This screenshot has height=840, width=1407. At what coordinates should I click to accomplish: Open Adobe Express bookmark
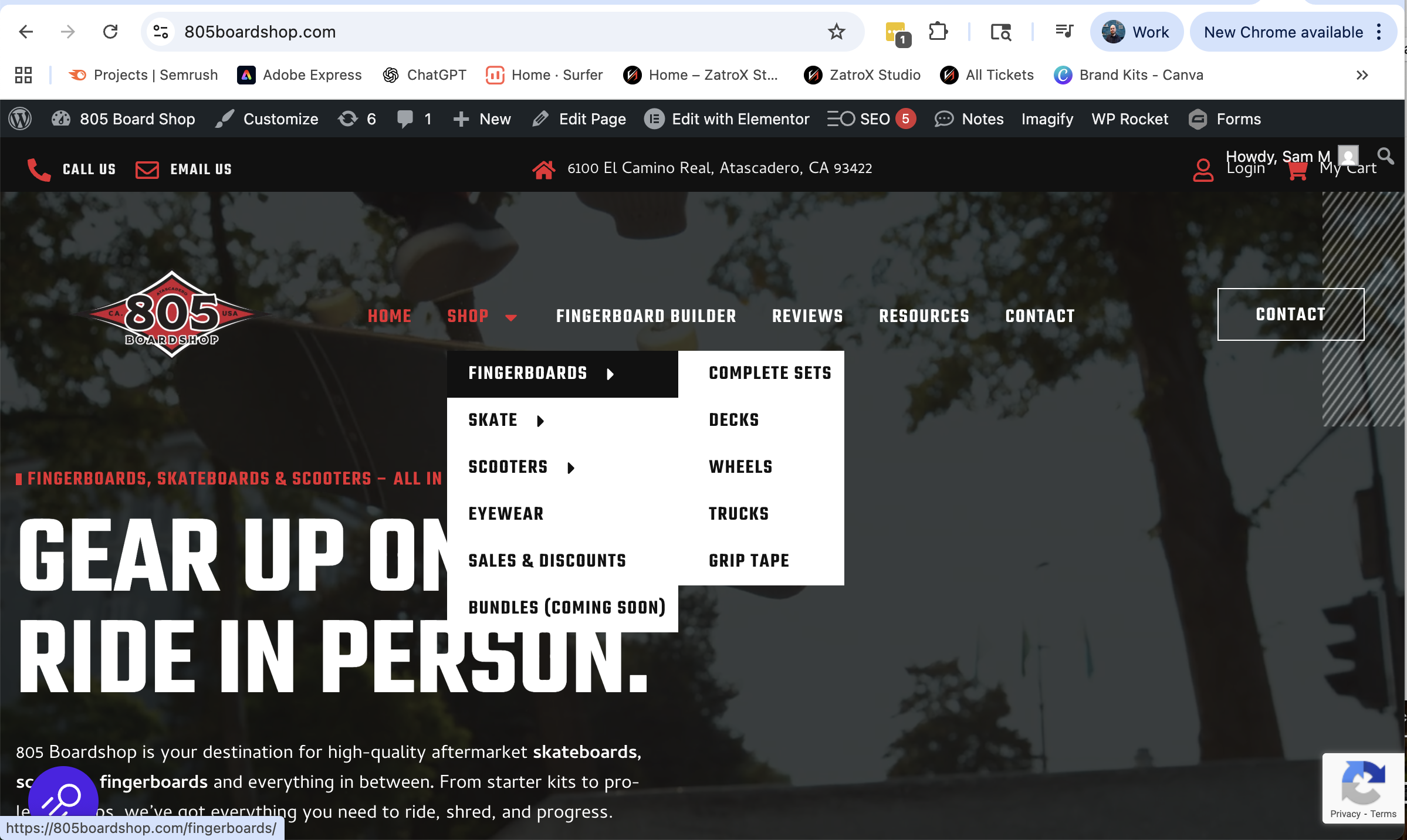[300, 75]
